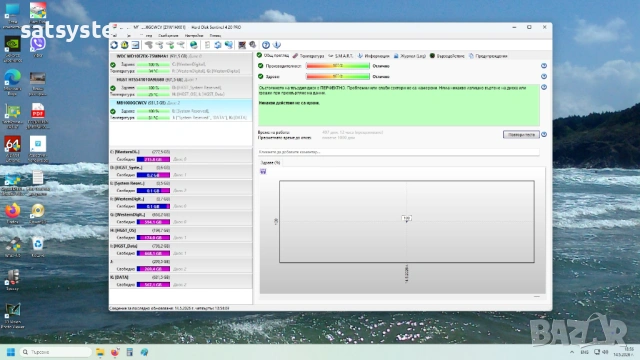Open the Диск menu
The image size is (640, 360).
pos(129,36)
